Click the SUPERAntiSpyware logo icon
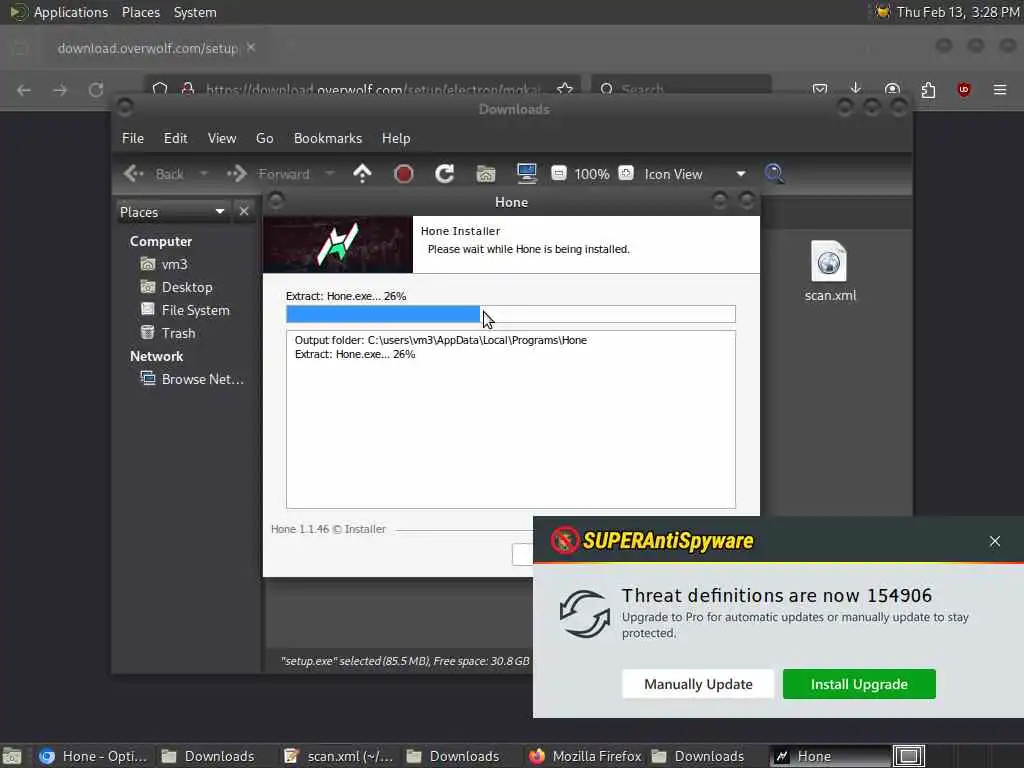The width and height of the screenshot is (1024, 768). click(564, 541)
